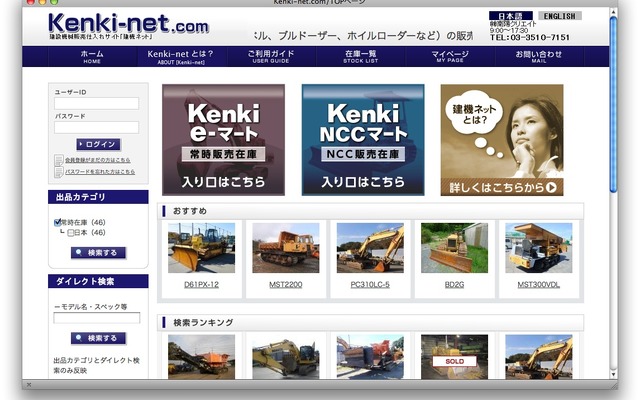
Task: Toggle the 常時在庫 (46) checkbox
Action: tap(58, 223)
